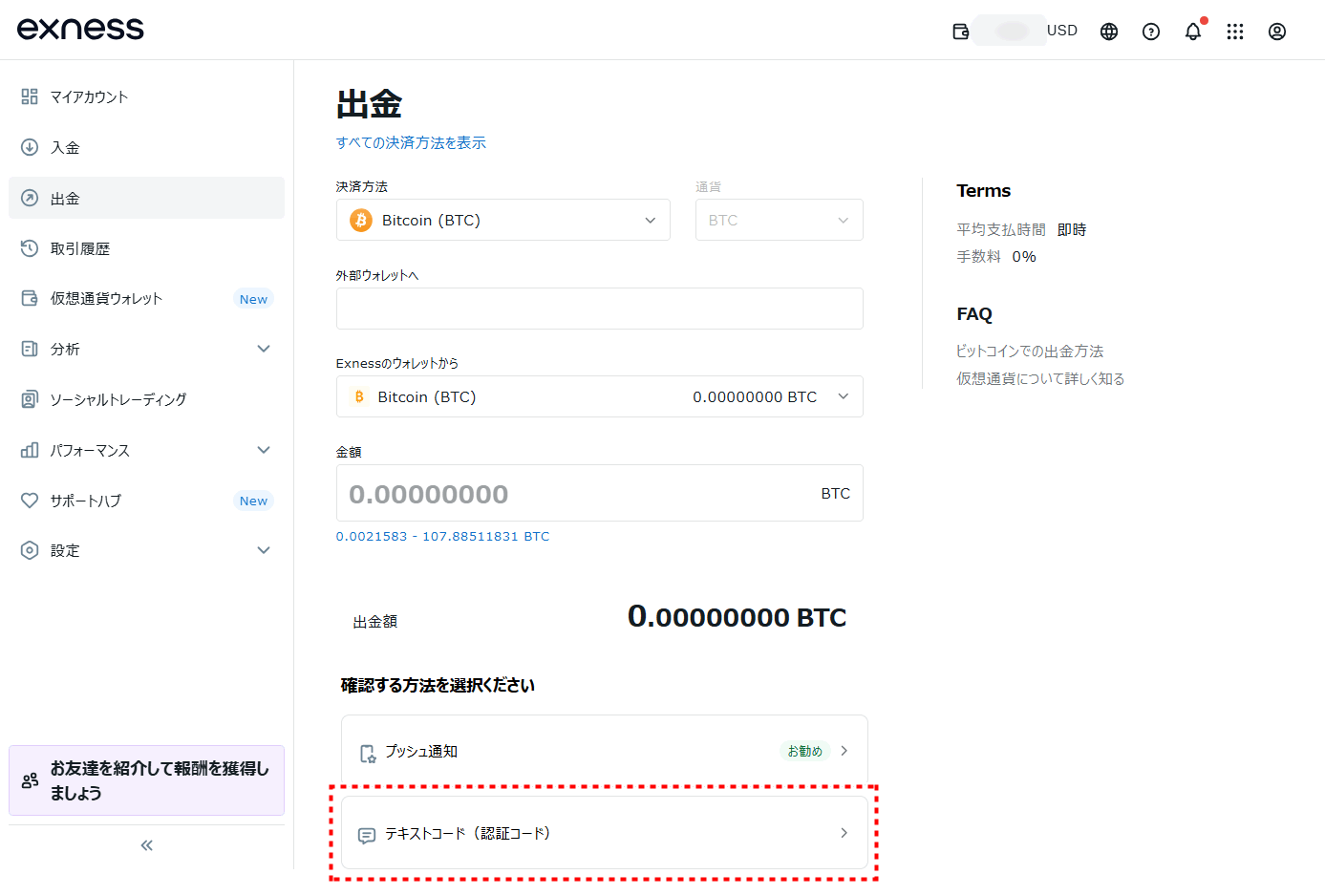Click chevron on テキストコード row
The width and height of the screenshot is (1325, 896).
point(844,833)
